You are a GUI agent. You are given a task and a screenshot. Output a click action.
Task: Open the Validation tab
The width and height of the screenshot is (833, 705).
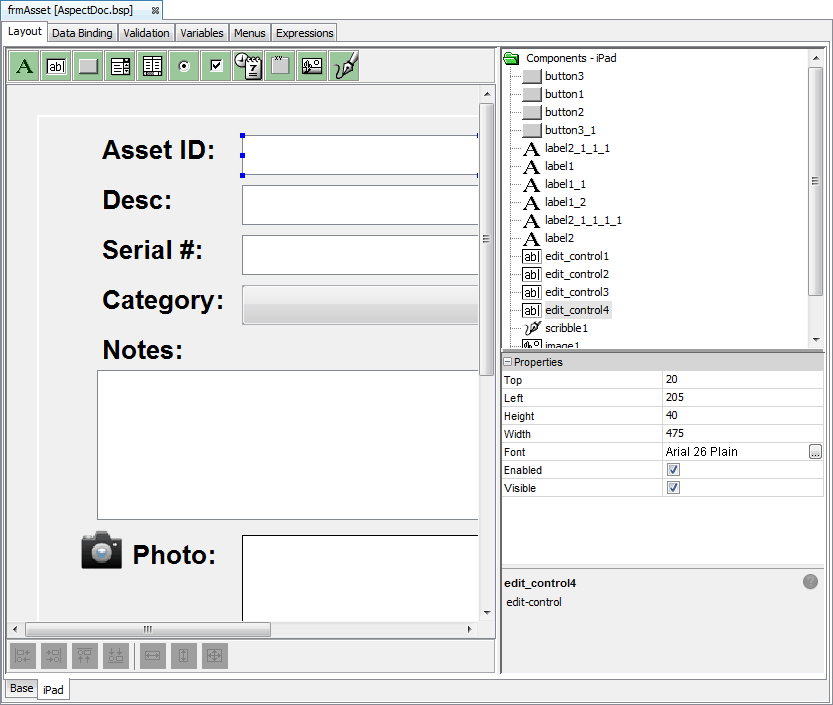point(146,33)
